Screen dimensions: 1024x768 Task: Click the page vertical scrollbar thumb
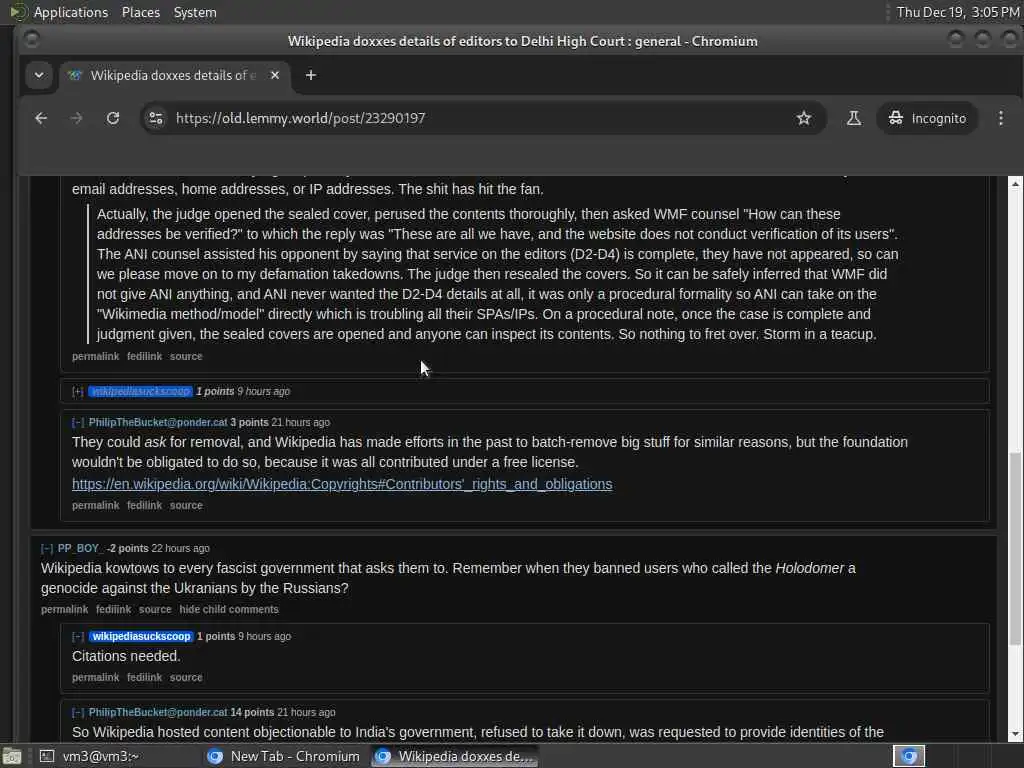[x=1015, y=548]
